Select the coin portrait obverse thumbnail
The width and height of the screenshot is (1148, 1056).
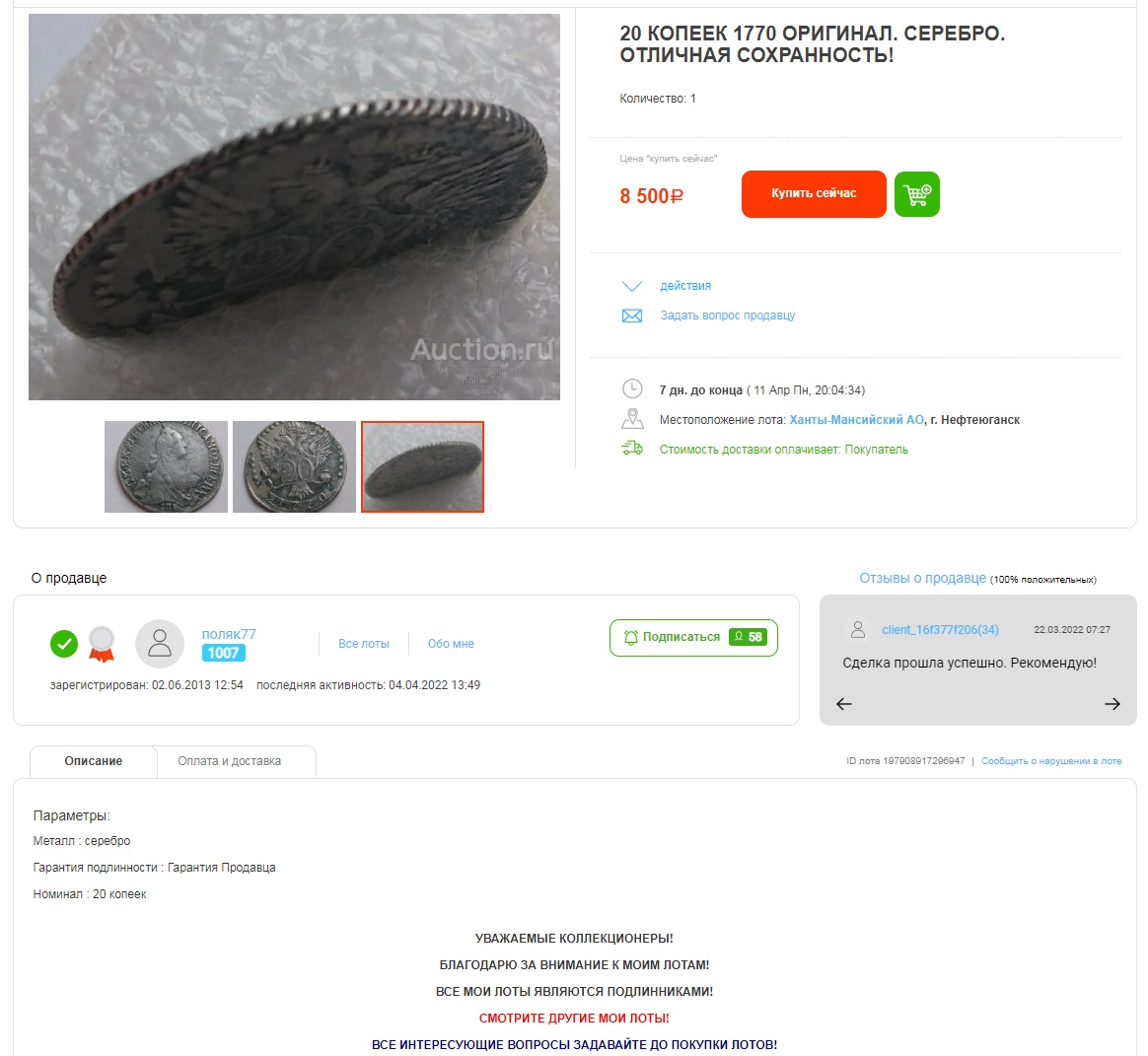point(167,467)
